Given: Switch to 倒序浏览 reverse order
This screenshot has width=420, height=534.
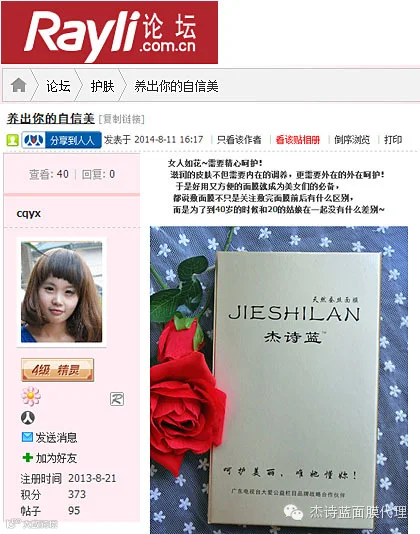Looking at the screenshot, I should click(x=352, y=140).
